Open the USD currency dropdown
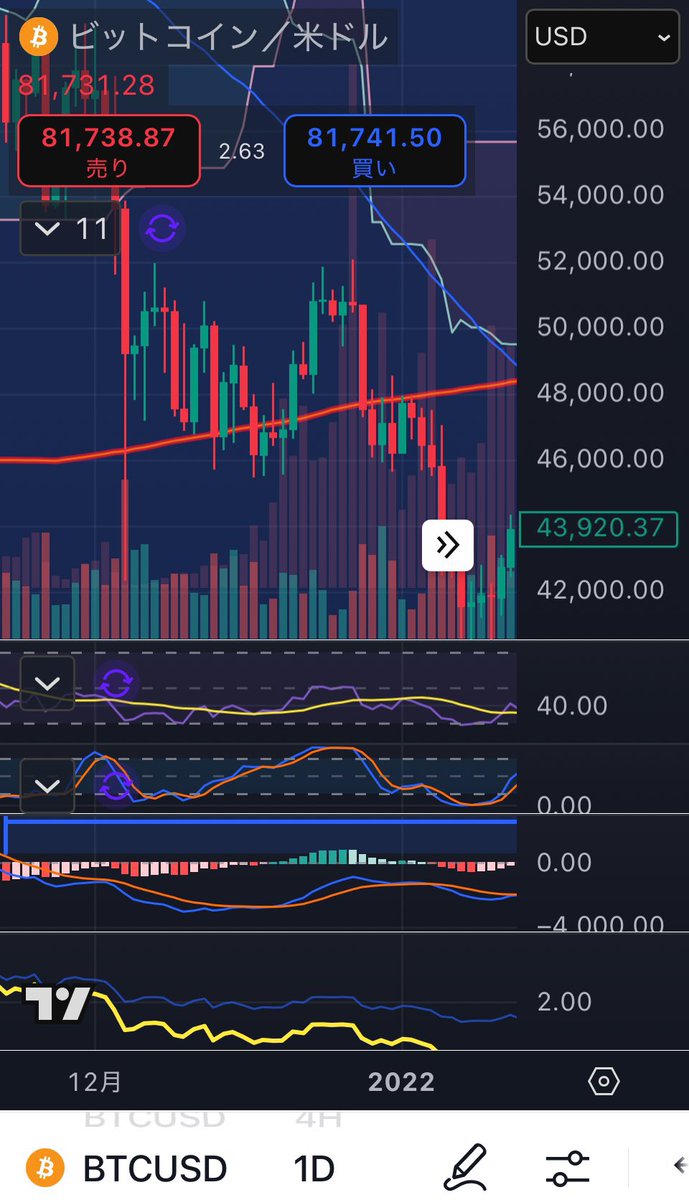The height and width of the screenshot is (1200, 689). 602,37
